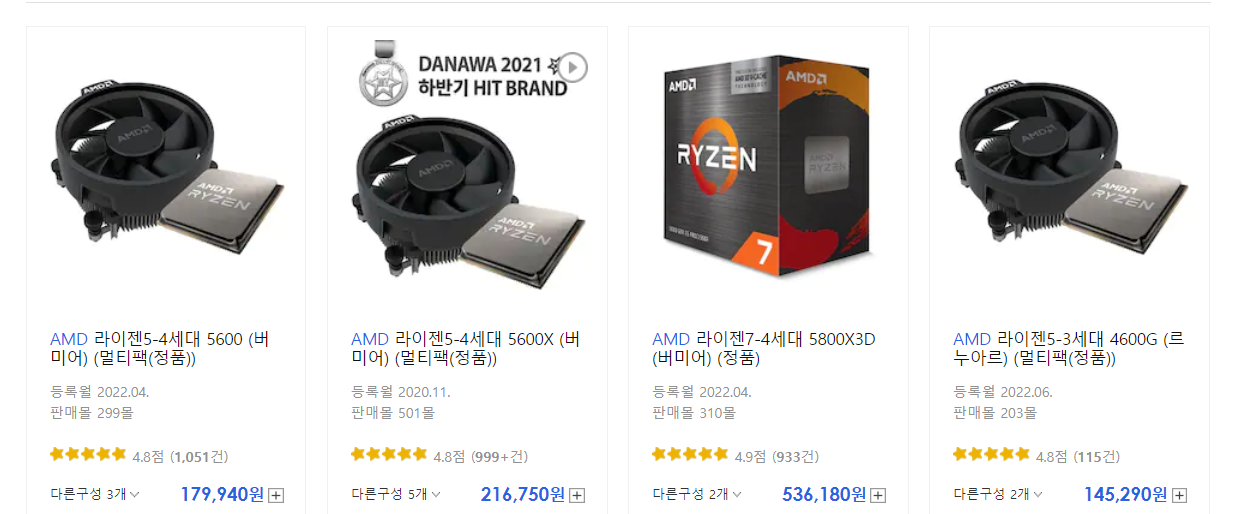1235x514 pixels.
Task: Expand 다른구성 5개 options dropdown
Action: (396, 494)
